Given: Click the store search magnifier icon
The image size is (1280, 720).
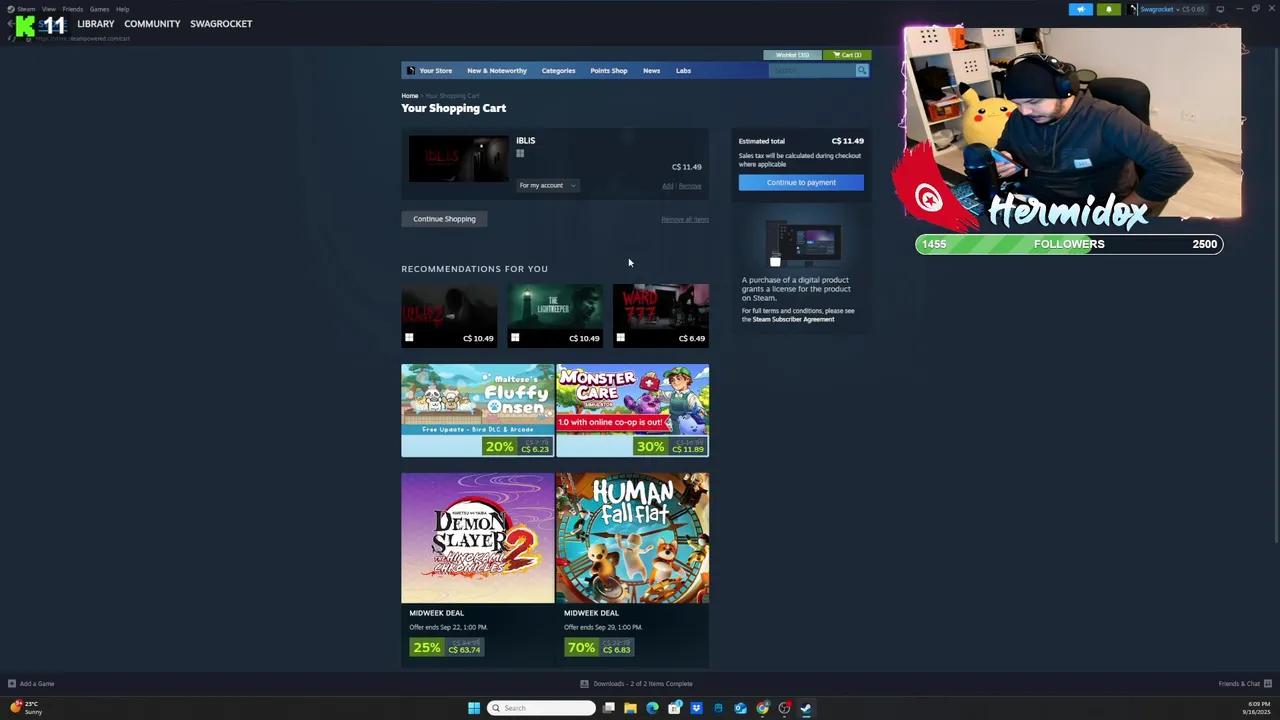Looking at the screenshot, I should click(x=861, y=70).
